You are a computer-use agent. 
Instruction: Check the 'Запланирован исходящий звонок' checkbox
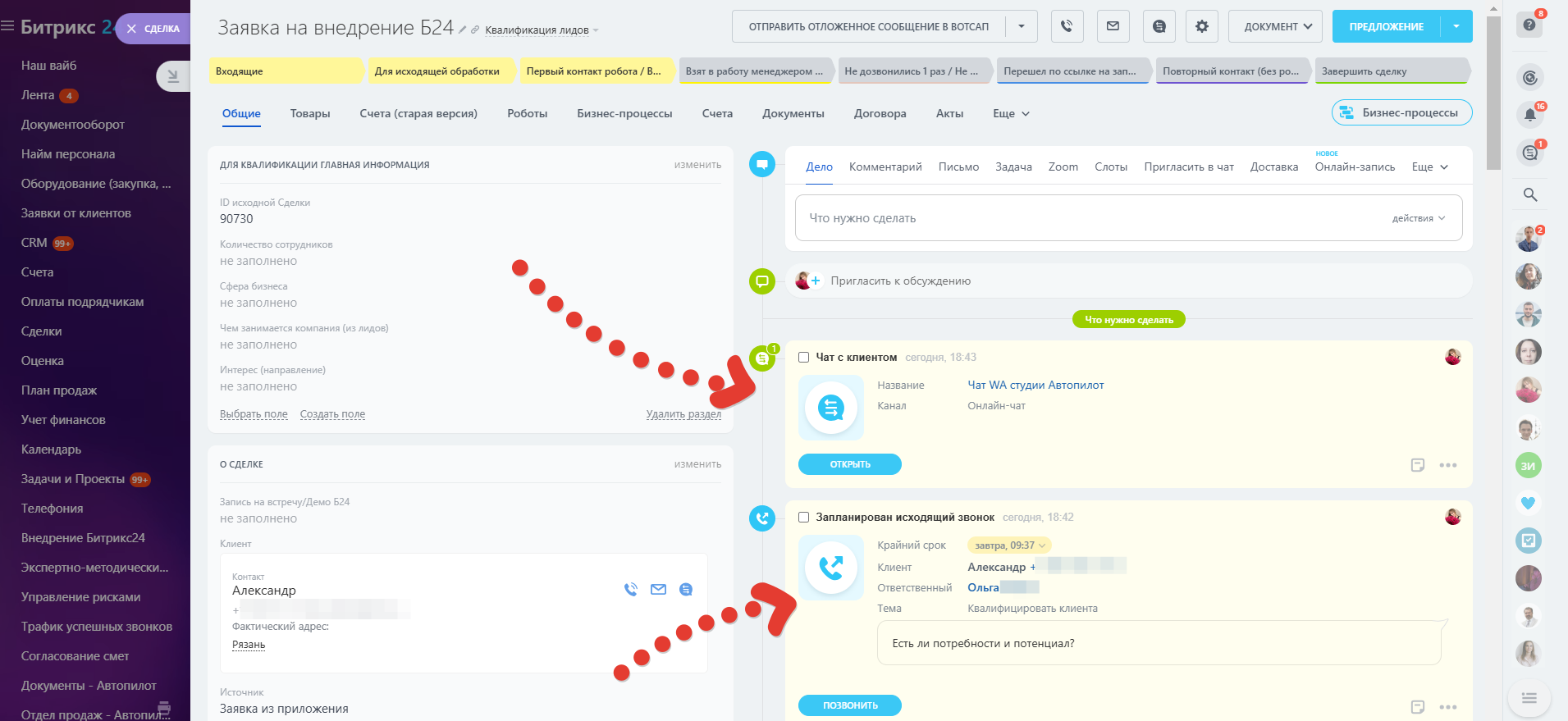804,518
